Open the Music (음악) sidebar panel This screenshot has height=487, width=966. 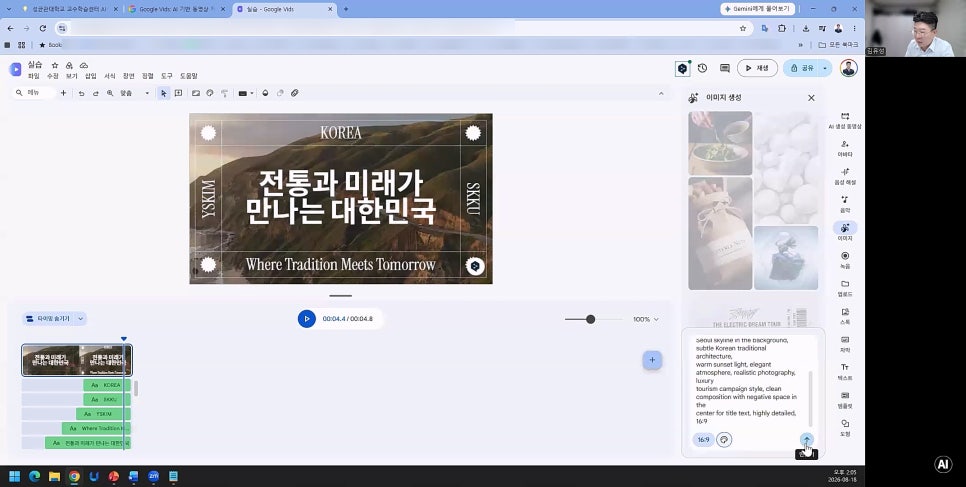845,203
